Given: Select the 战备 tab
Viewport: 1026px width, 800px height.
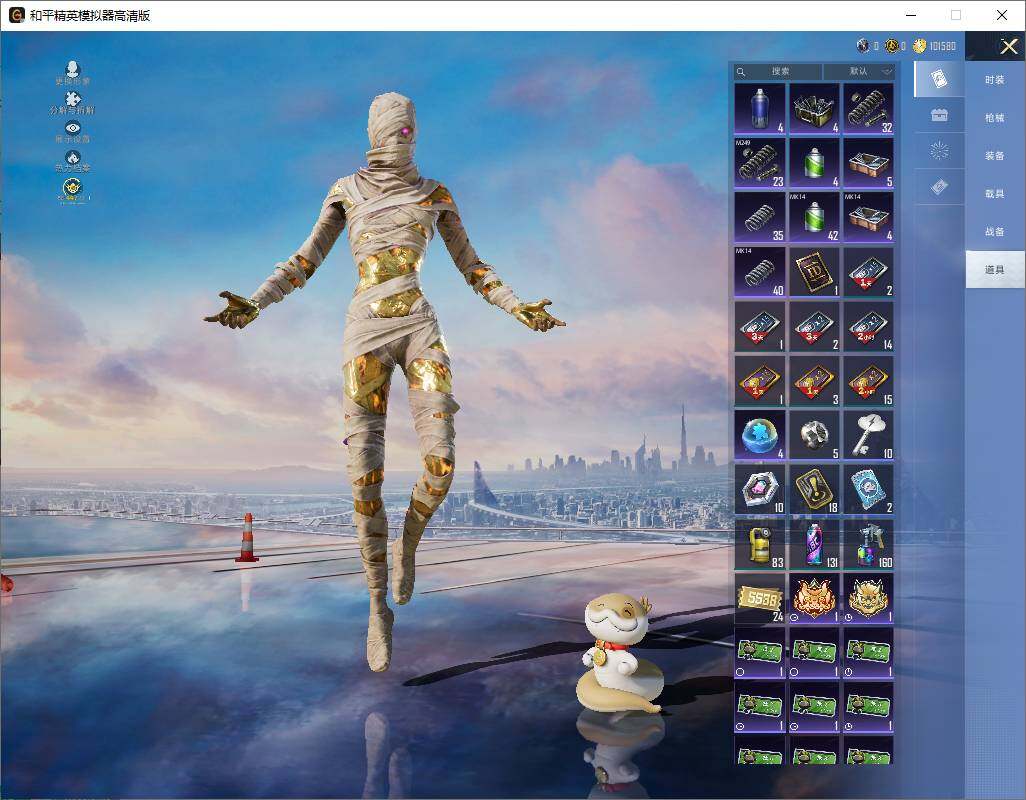Looking at the screenshot, I should pyautogui.click(x=995, y=232).
